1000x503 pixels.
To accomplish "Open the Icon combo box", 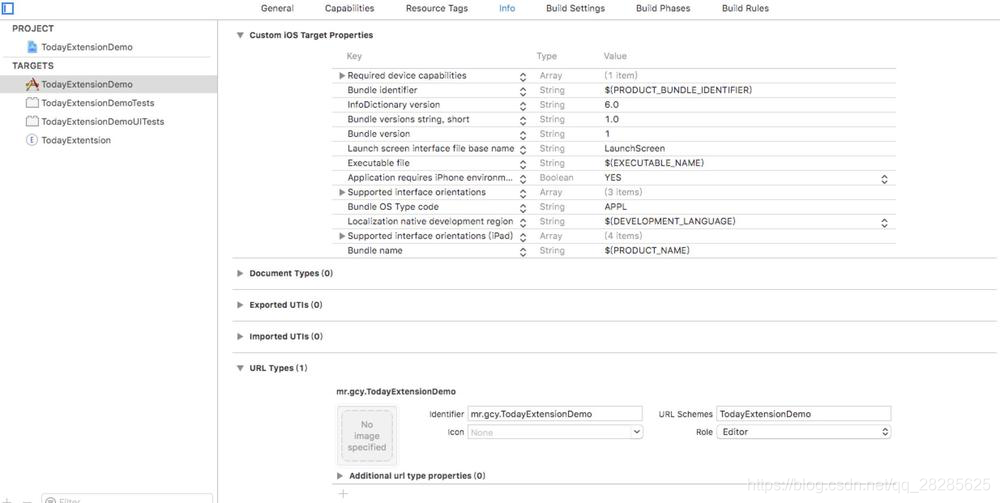I will coord(555,432).
